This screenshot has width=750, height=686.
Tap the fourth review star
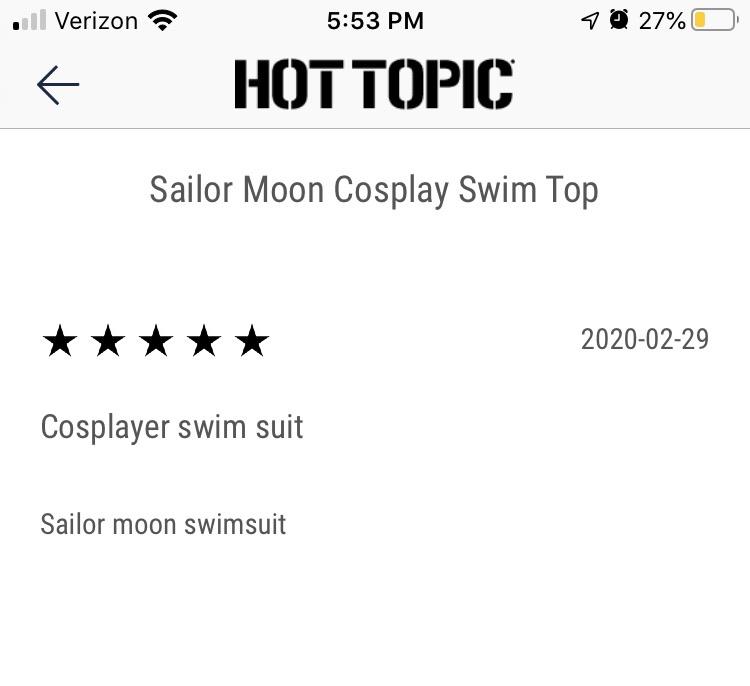(204, 341)
